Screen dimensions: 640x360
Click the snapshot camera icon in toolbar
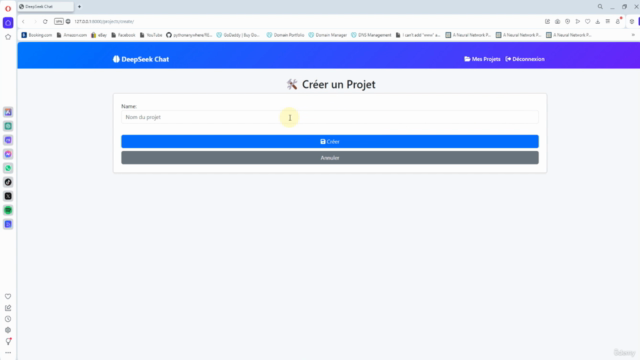558,22
